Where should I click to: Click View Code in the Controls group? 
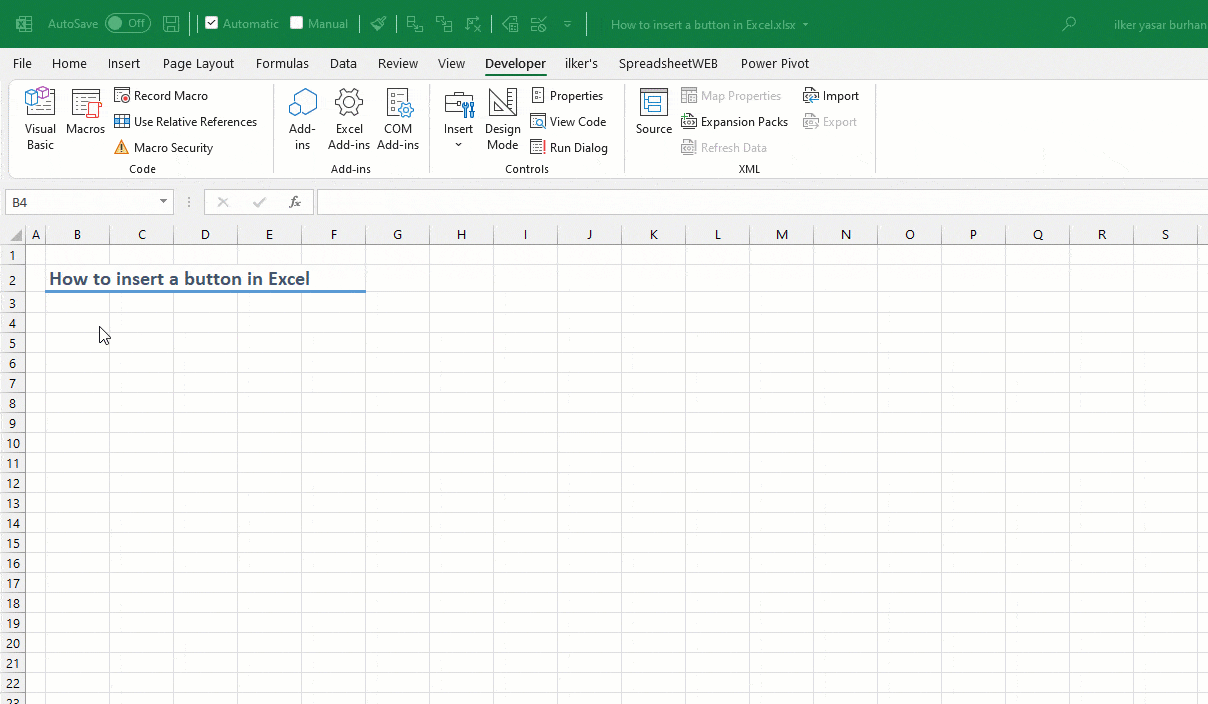point(569,121)
